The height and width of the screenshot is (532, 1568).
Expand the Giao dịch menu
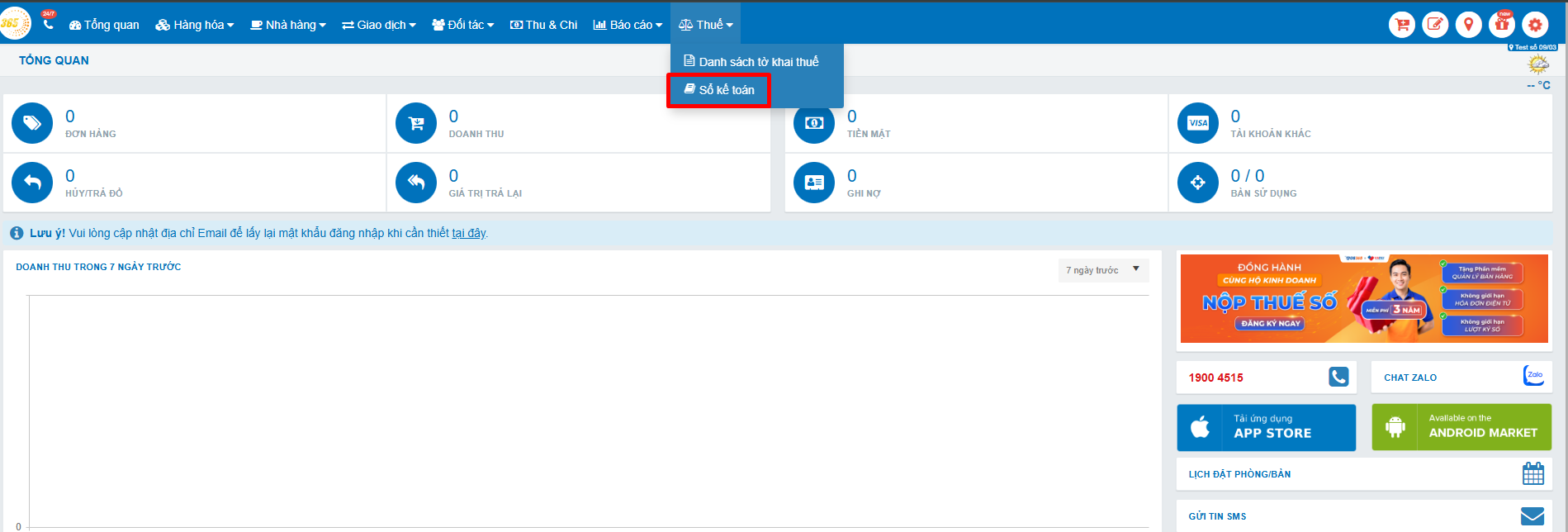tap(379, 25)
